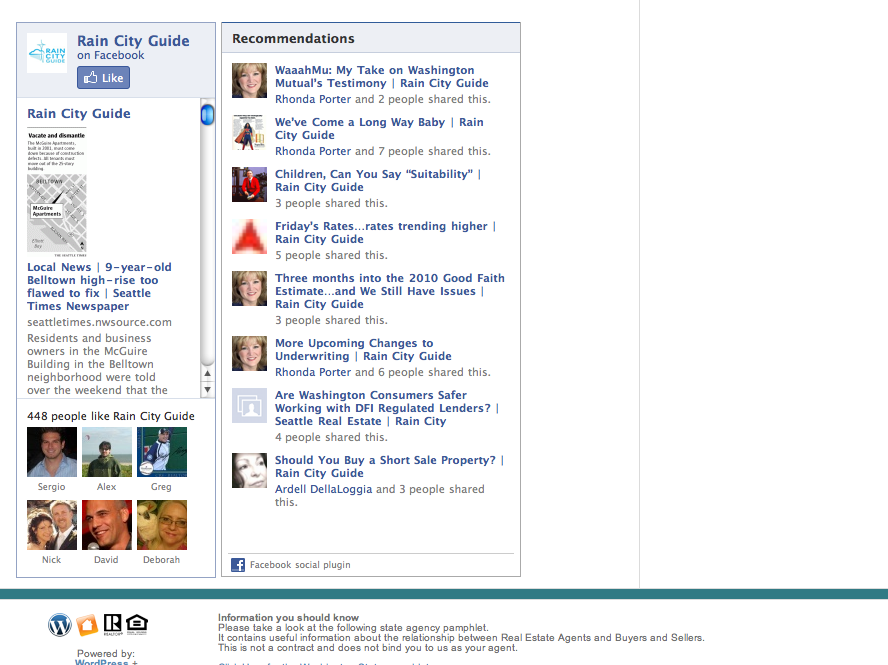
Task: Open the Local News Belltown high-rise article link
Action: (x=99, y=287)
